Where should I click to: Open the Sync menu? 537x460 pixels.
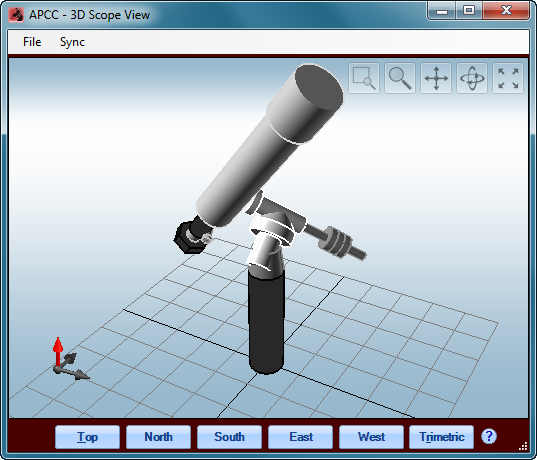click(72, 42)
